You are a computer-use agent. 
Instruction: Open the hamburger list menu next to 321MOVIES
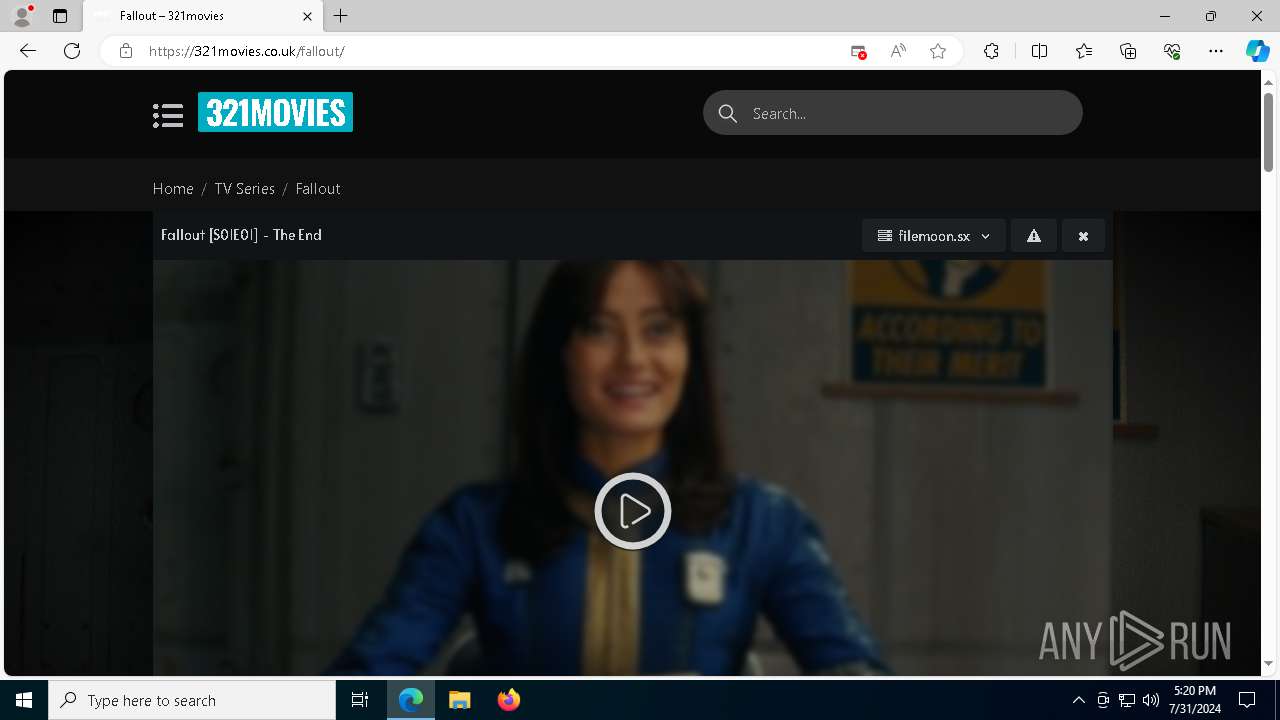click(168, 115)
